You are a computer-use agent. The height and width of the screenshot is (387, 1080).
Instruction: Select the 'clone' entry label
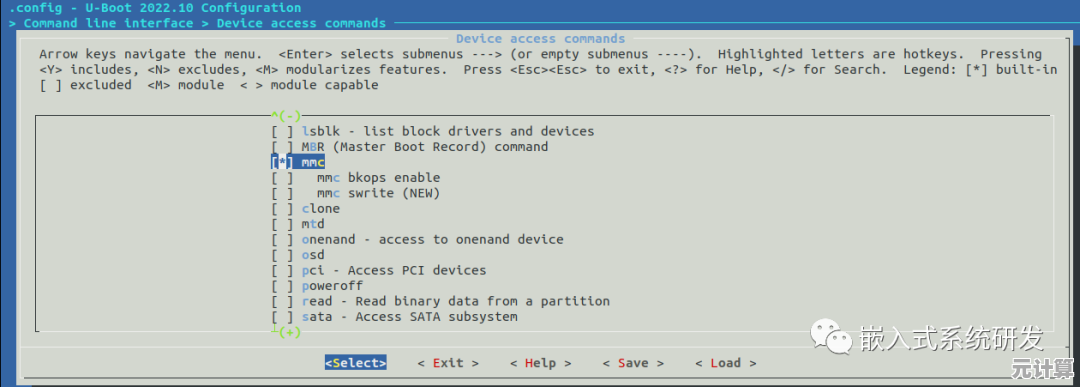(x=320, y=209)
